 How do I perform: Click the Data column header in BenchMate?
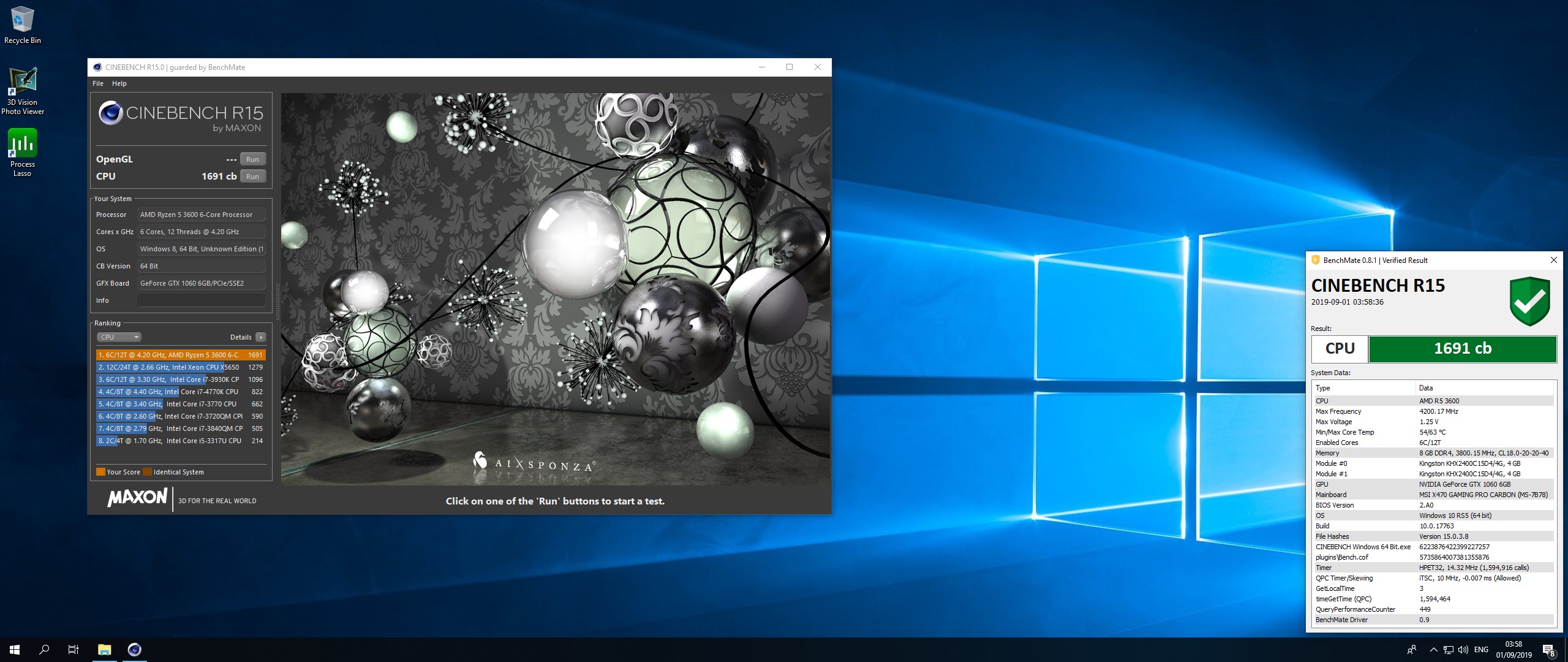pos(1485,388)
